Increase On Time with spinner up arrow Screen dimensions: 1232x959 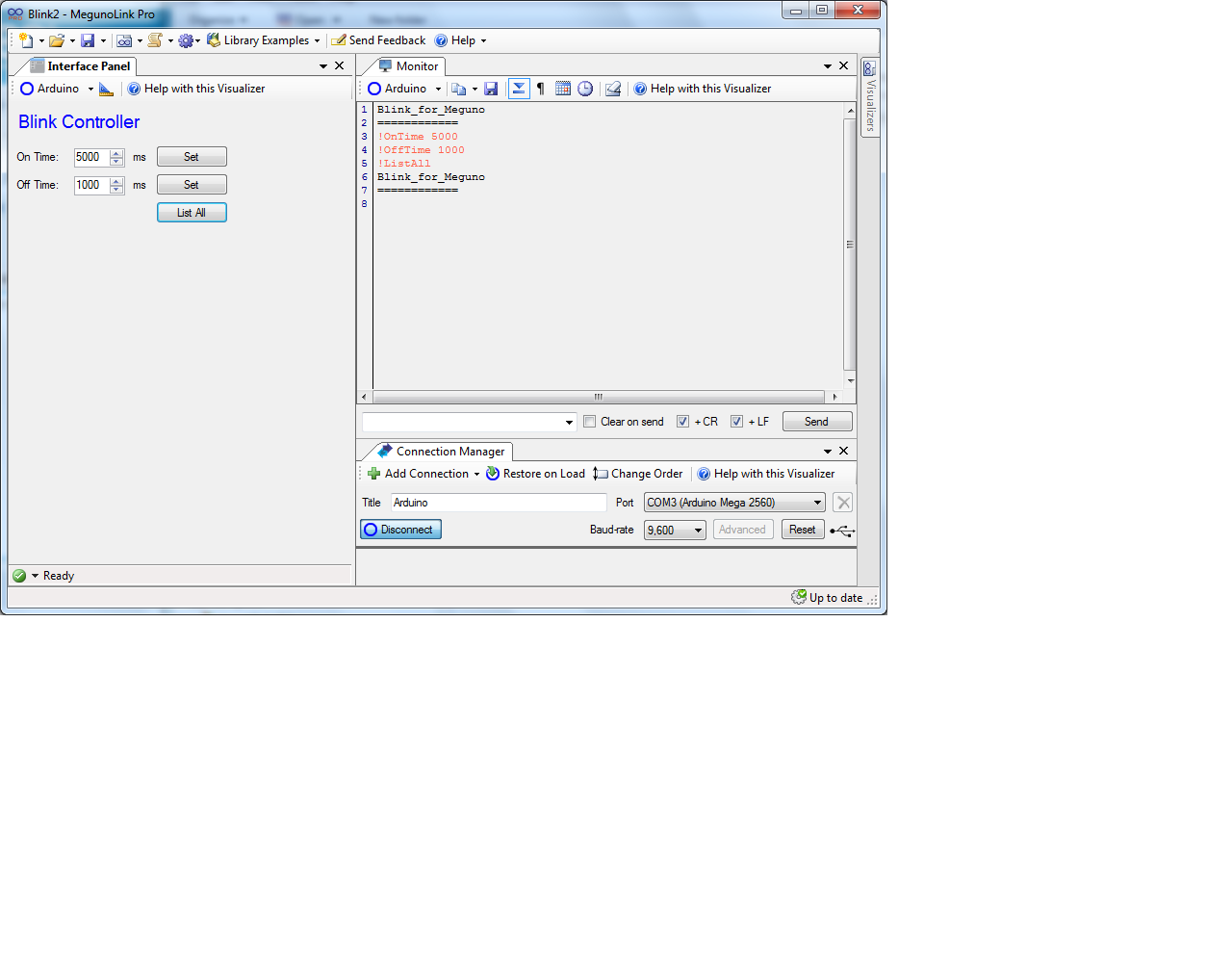116,153
